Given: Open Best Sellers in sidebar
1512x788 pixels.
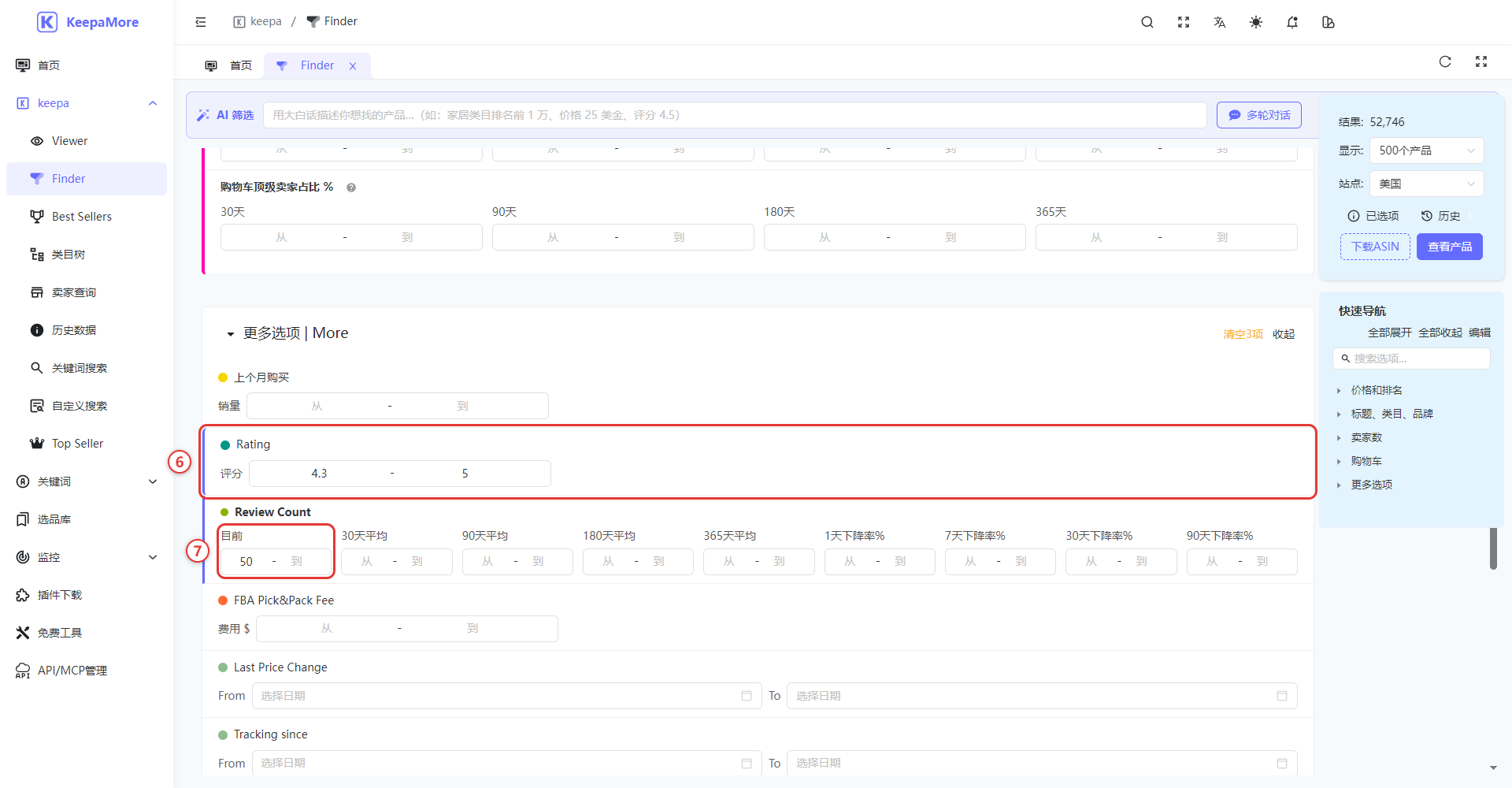Looking at the screenshot, I should pos(87,217).
